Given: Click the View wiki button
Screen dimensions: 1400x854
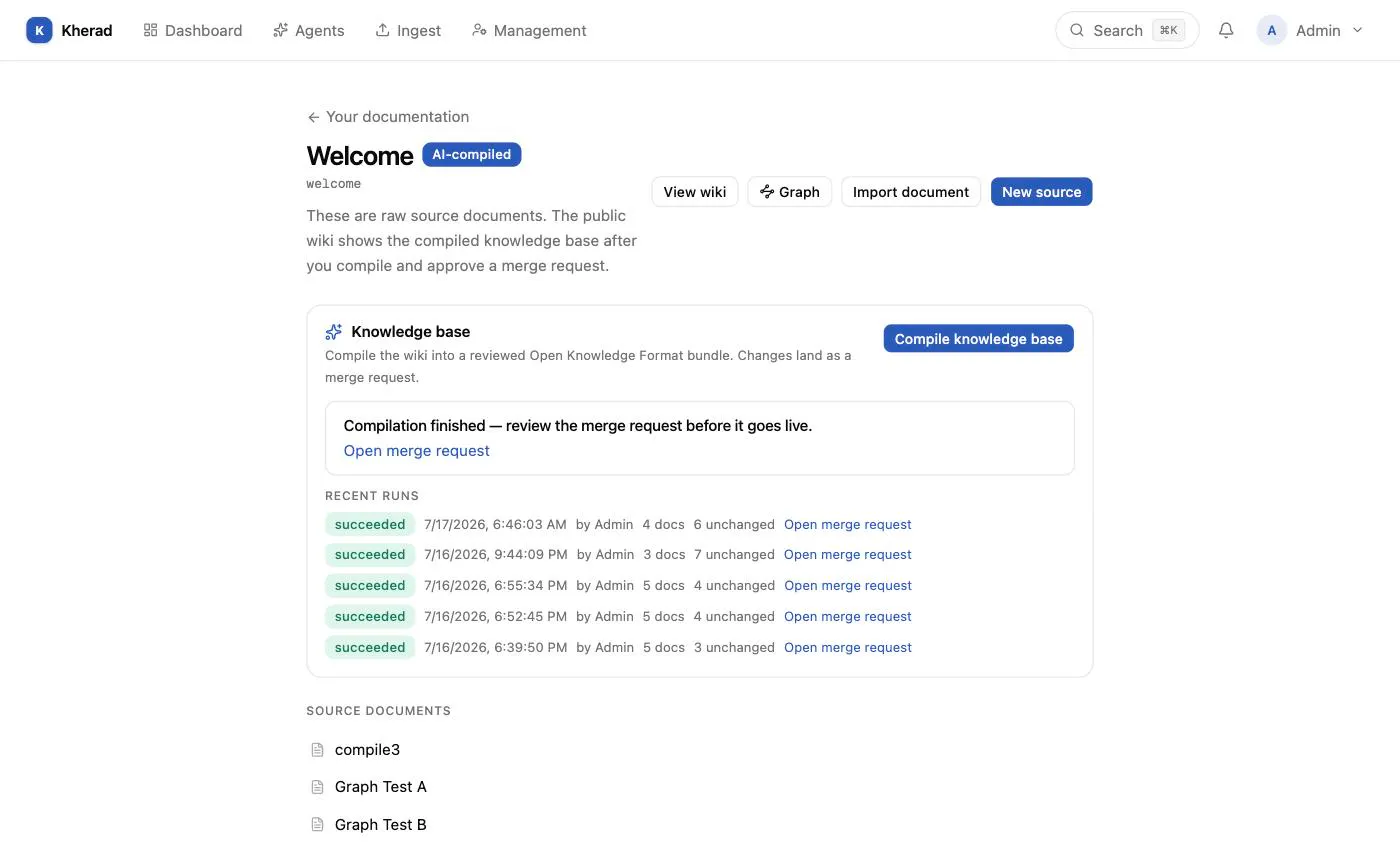Looking at the screenshot, I should pyautogui.click(x=695, y=192).
